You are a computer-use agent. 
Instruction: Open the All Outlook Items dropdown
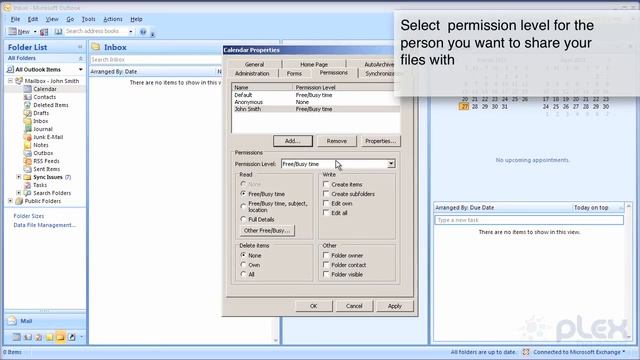[x=80, y=70]
